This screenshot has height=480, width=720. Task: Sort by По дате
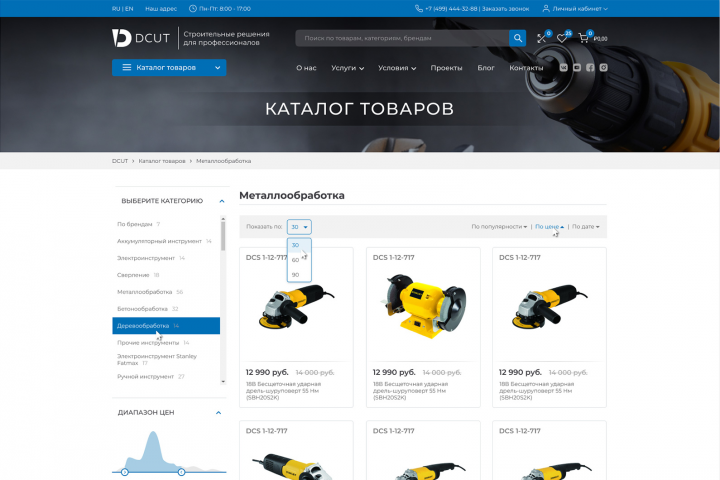tap(585, 226)
